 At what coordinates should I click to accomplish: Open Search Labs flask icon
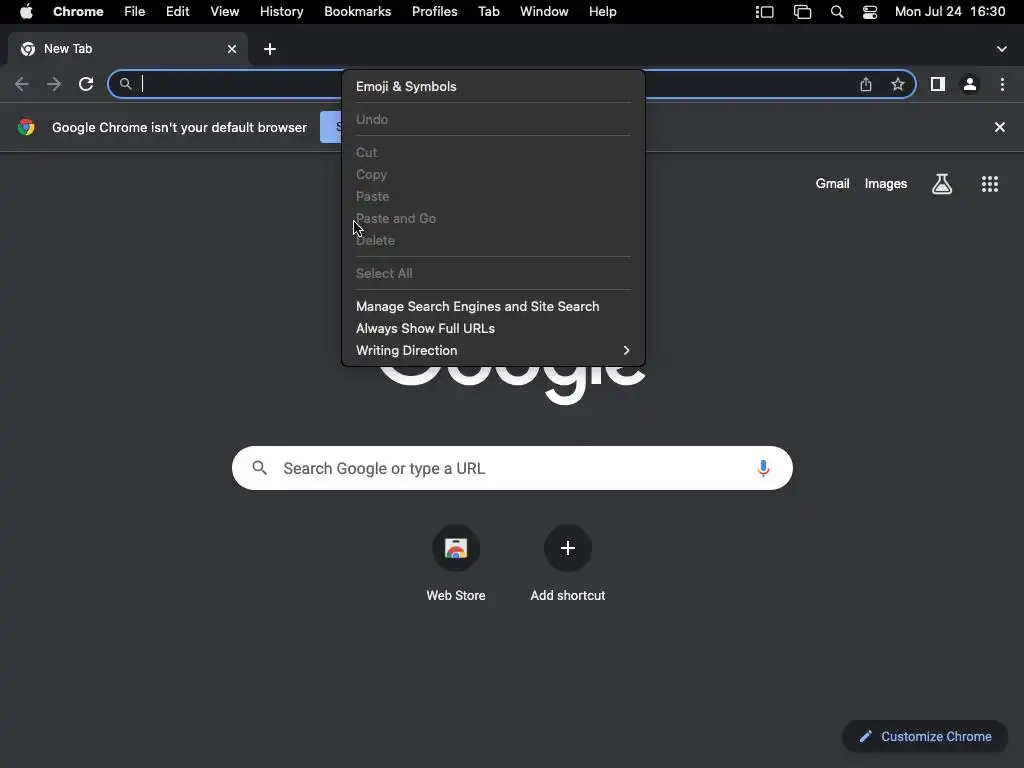[x=941, y=184]
